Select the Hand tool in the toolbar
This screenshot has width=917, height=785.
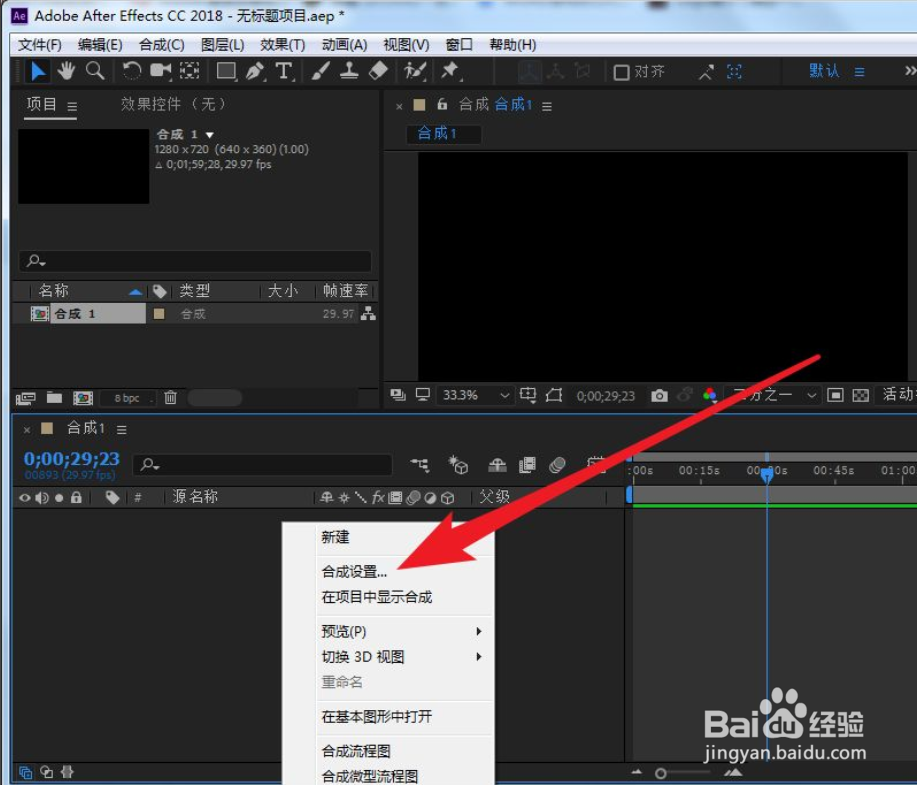point(66,70)
